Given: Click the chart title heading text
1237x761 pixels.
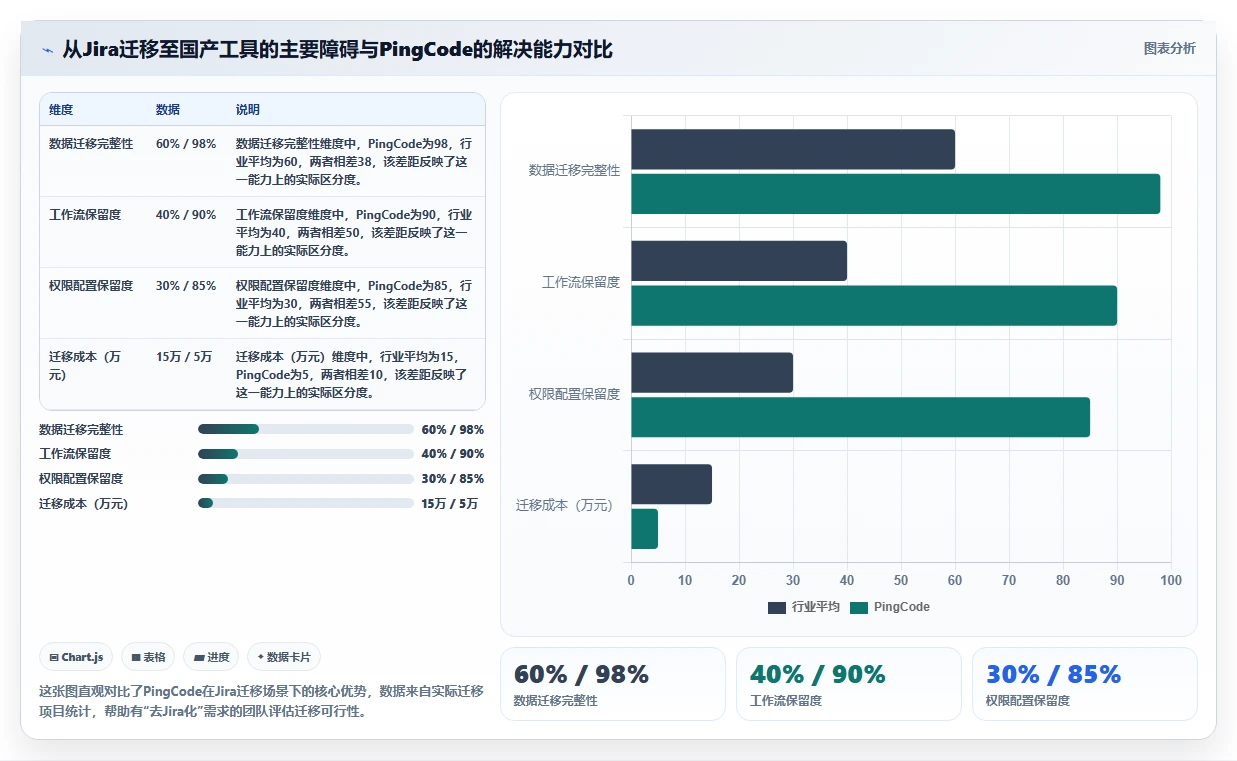Looking at the screenshot, I should (x=338, y=50).
